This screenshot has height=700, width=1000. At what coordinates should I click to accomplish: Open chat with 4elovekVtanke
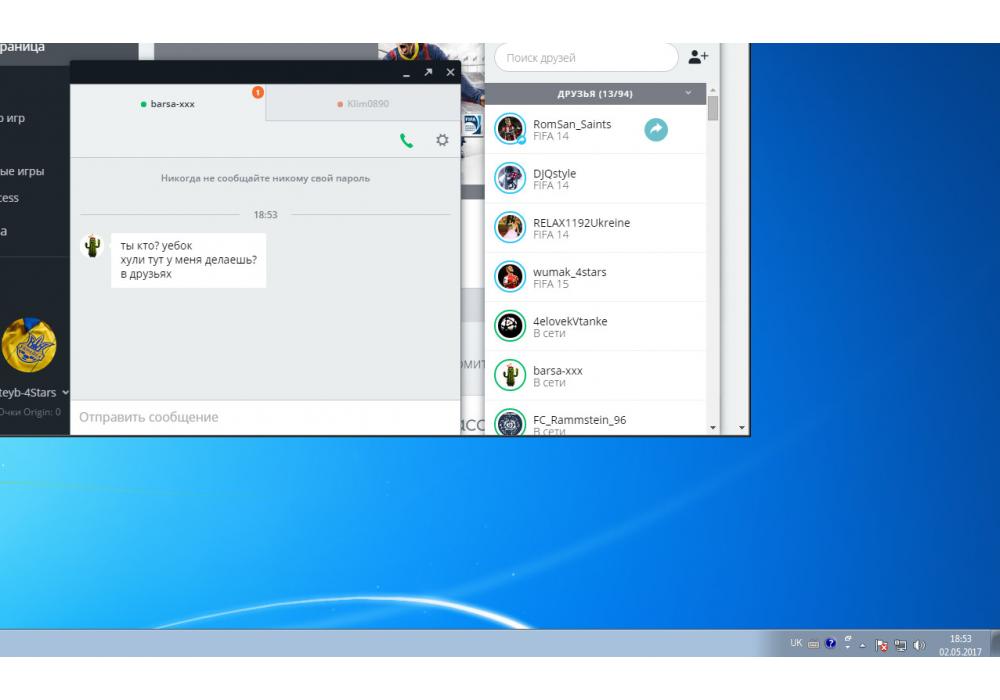click(570, 326)
